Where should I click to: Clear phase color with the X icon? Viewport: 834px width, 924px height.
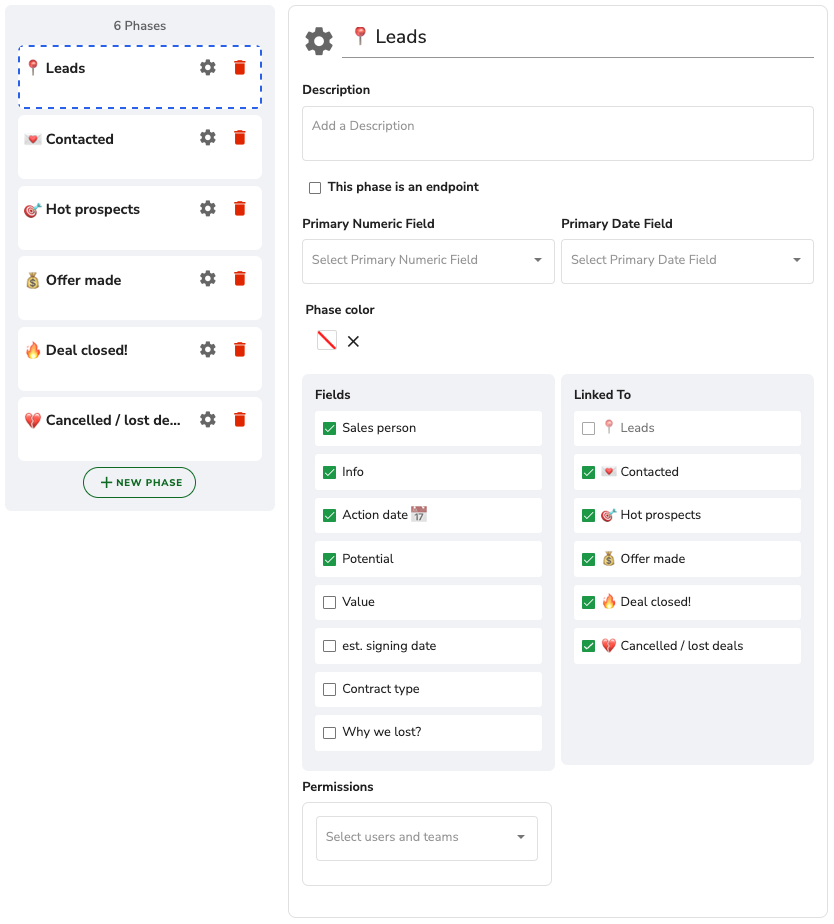point(353,341)
